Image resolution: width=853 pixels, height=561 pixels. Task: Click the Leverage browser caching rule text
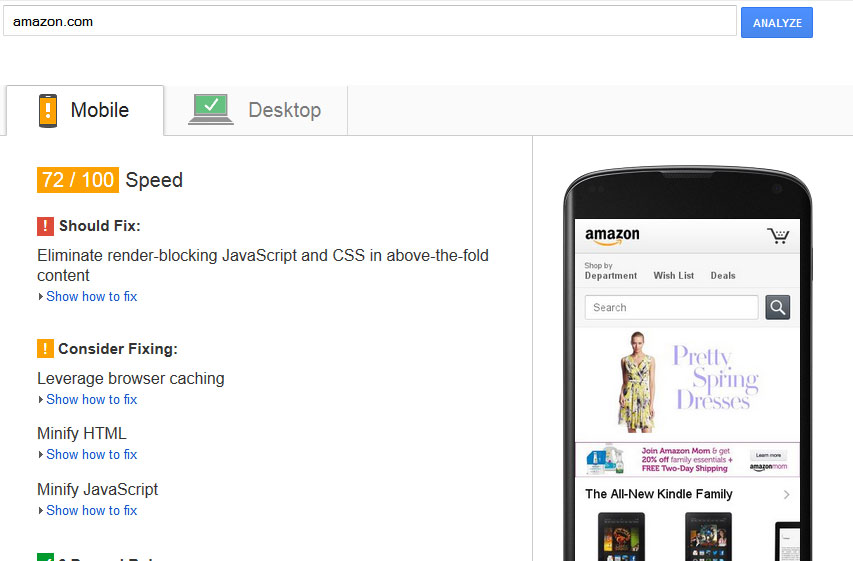tap(131, 378)
